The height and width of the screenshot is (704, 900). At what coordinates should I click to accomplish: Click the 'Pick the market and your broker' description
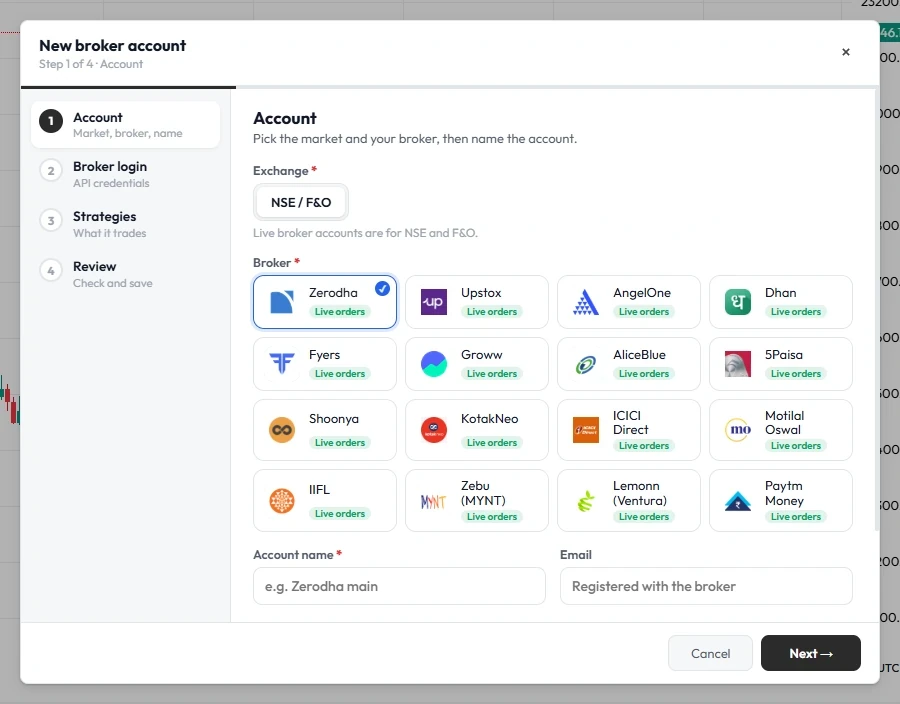pyautogui.click(x=415, y=139)
